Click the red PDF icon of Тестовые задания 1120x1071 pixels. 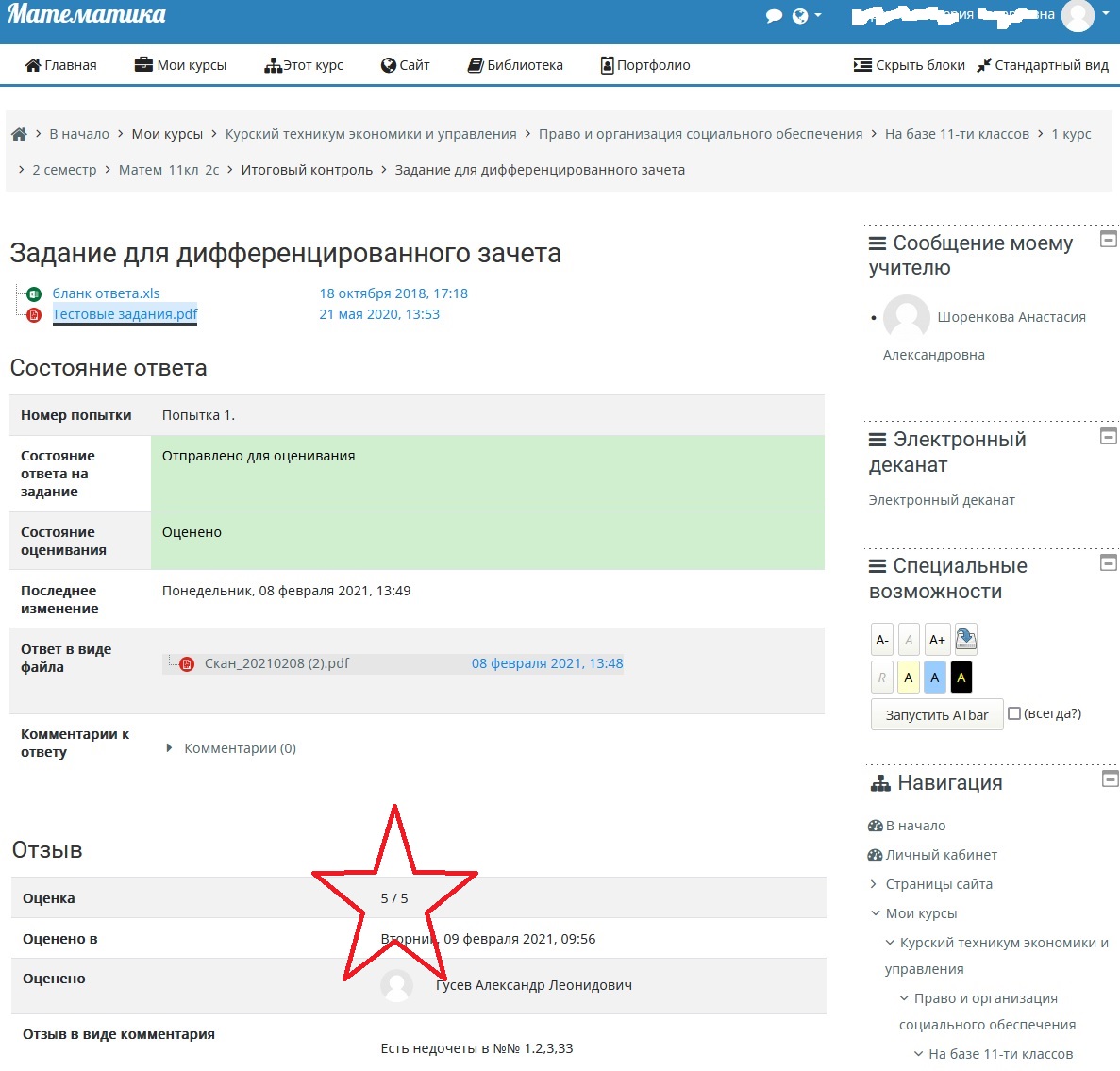34,315
